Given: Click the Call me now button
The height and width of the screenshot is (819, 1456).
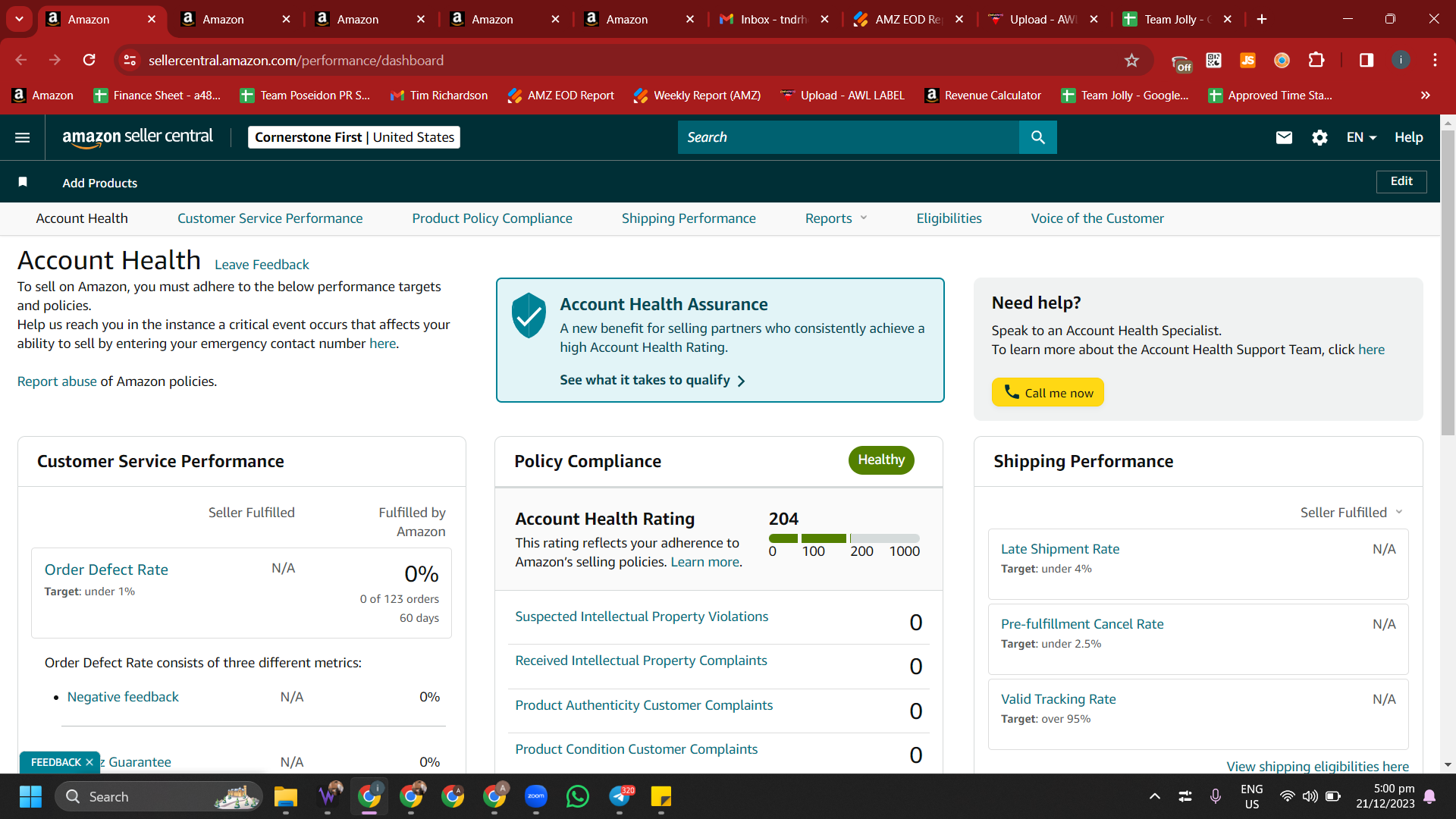Looking at the screenshot, I should pos(1047,392).
